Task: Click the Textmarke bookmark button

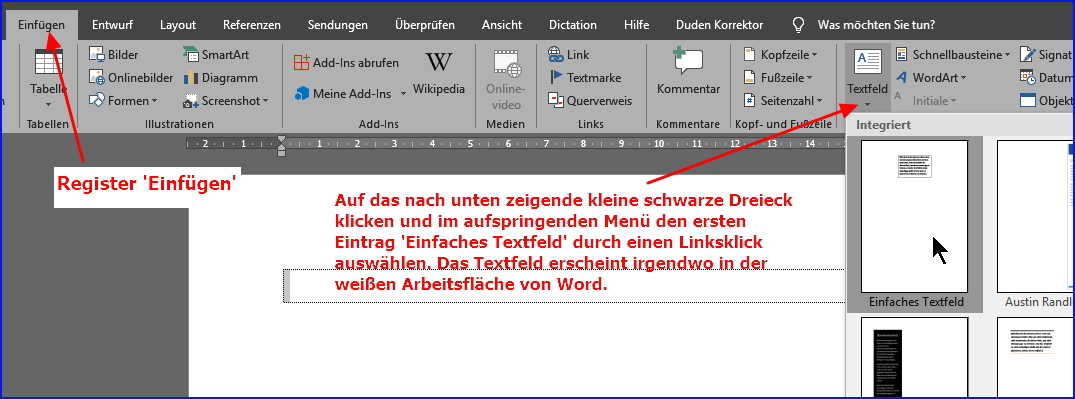Action: (x=584, y=77)
